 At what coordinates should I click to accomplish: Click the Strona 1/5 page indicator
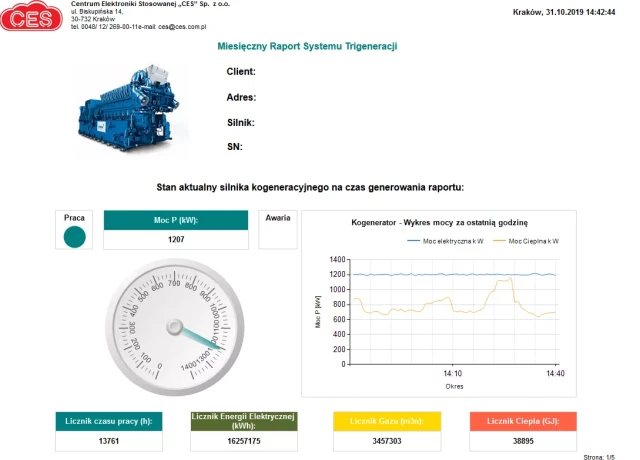point(597,455)
